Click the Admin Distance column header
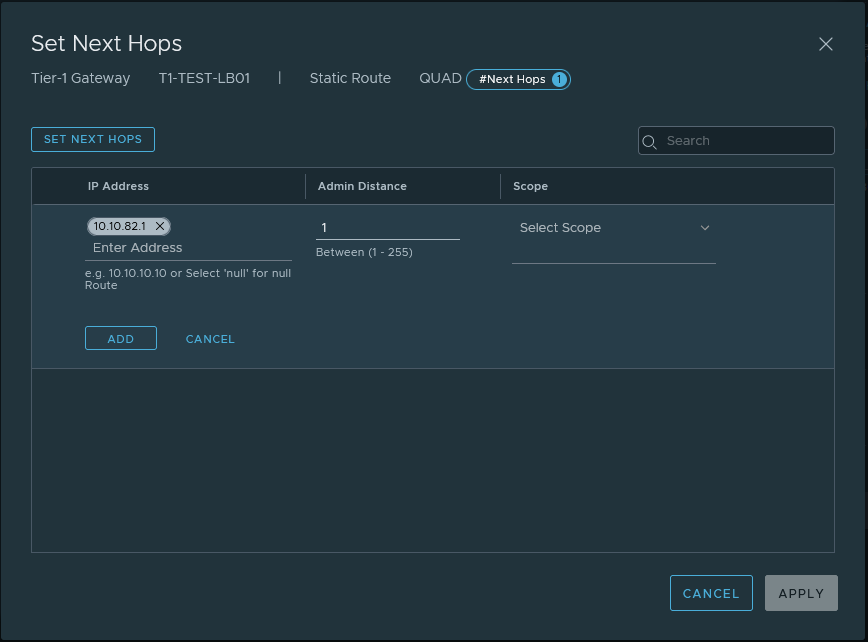 362,186
